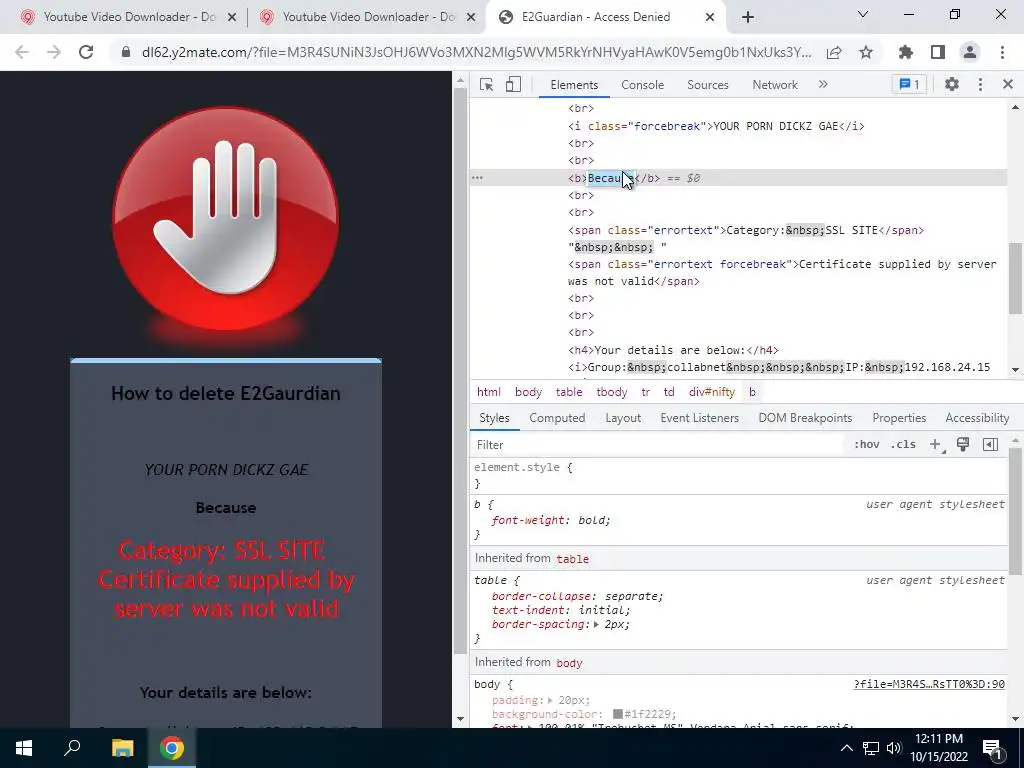Expand the border-spacing property triangle
This screenshot has width=1024, height=768.
(596, 624)
